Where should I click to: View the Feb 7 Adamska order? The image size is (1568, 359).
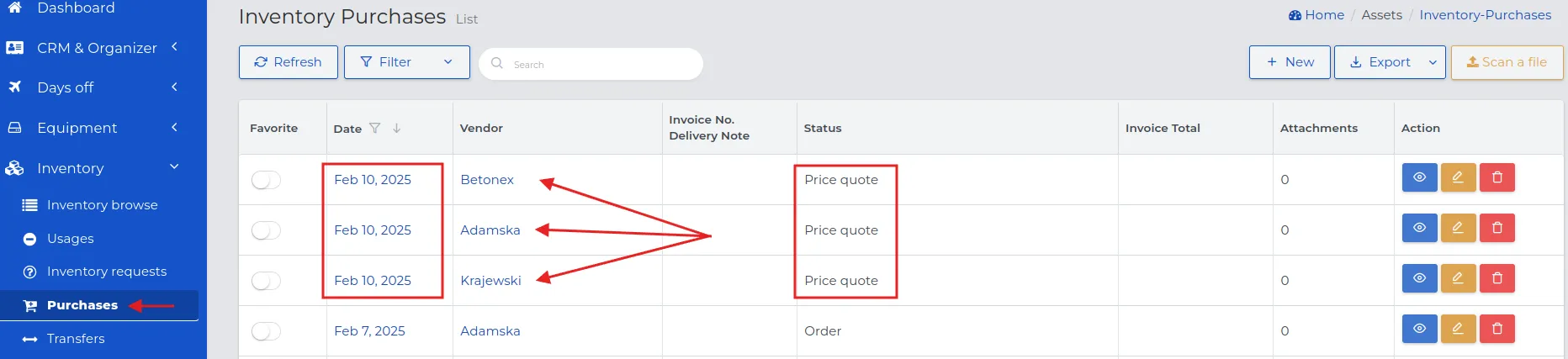pos(1419,329)
